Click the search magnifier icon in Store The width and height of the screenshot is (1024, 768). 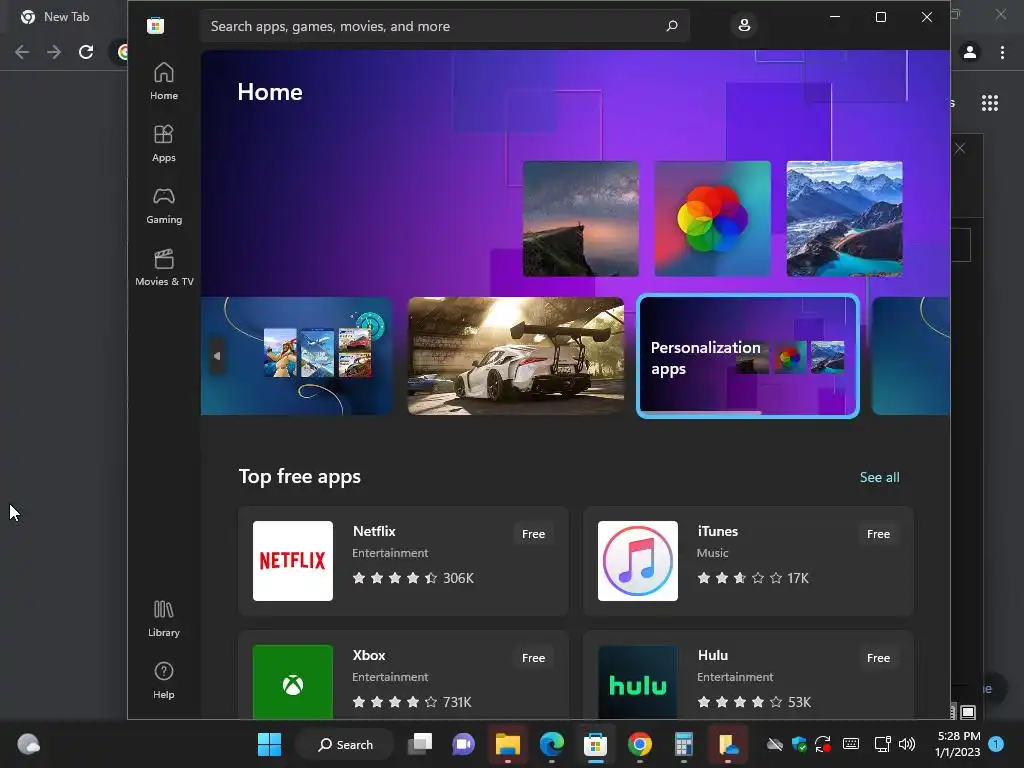pos(671,26)
